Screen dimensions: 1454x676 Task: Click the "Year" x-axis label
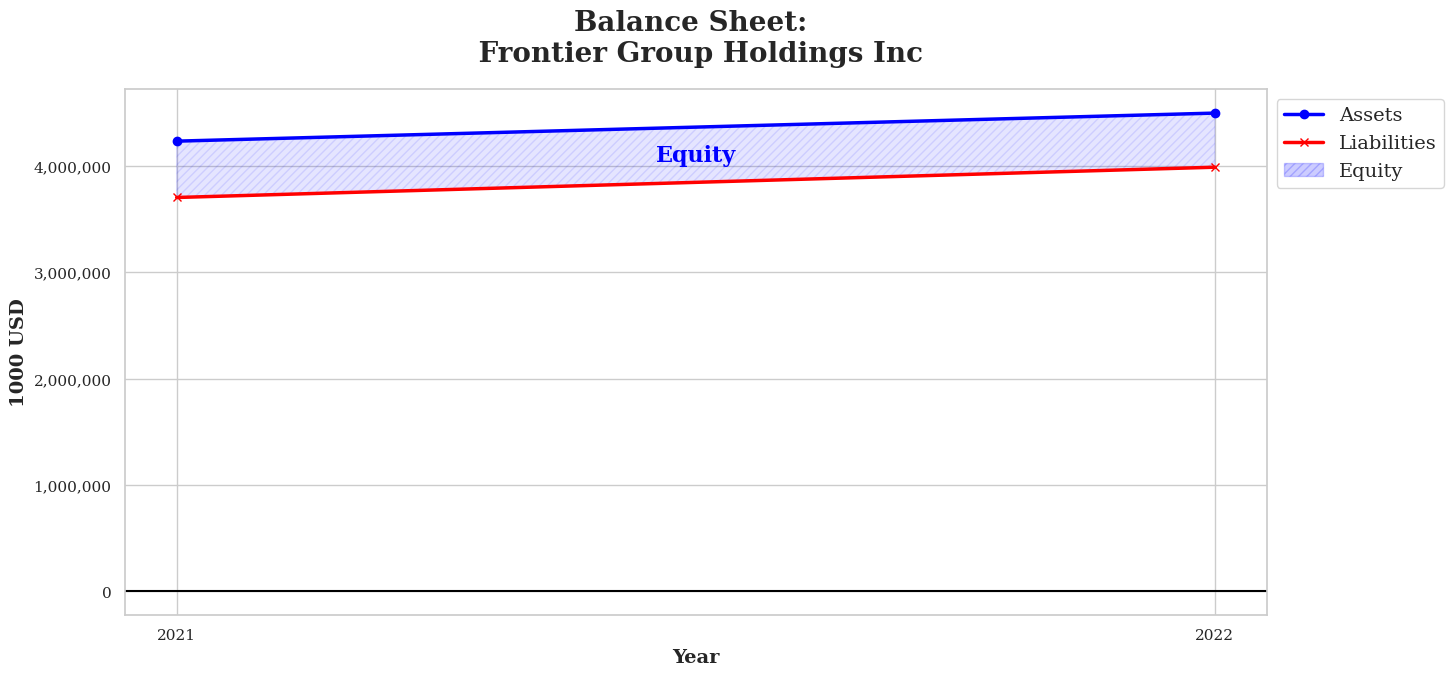point(695,657)
